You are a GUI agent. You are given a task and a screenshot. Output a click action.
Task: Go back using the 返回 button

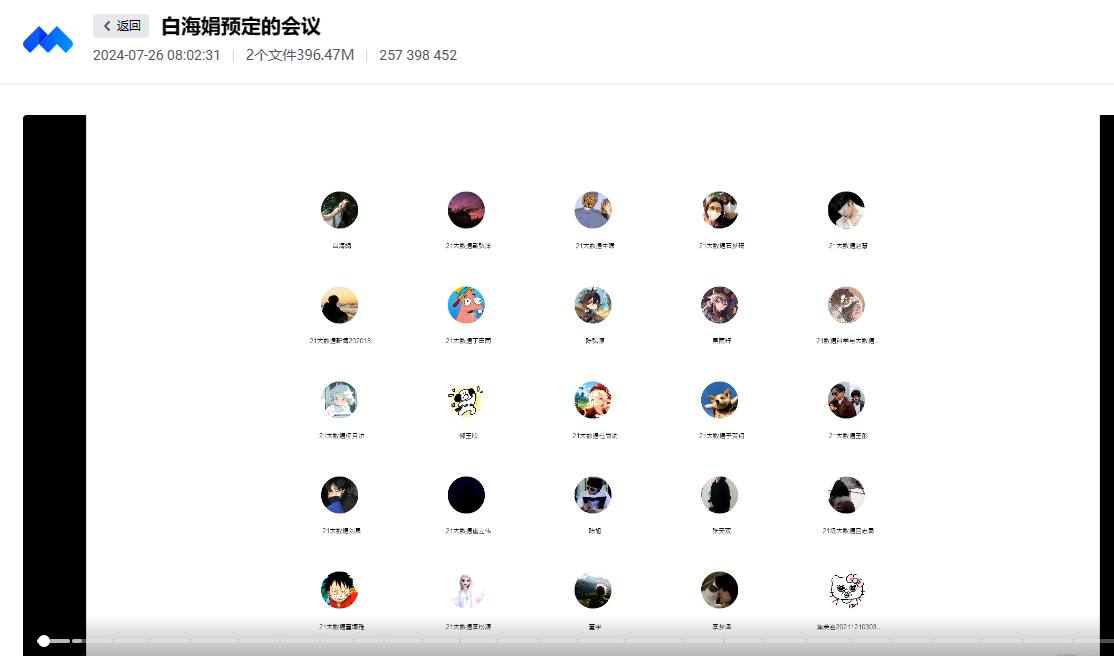pos(121,26)
